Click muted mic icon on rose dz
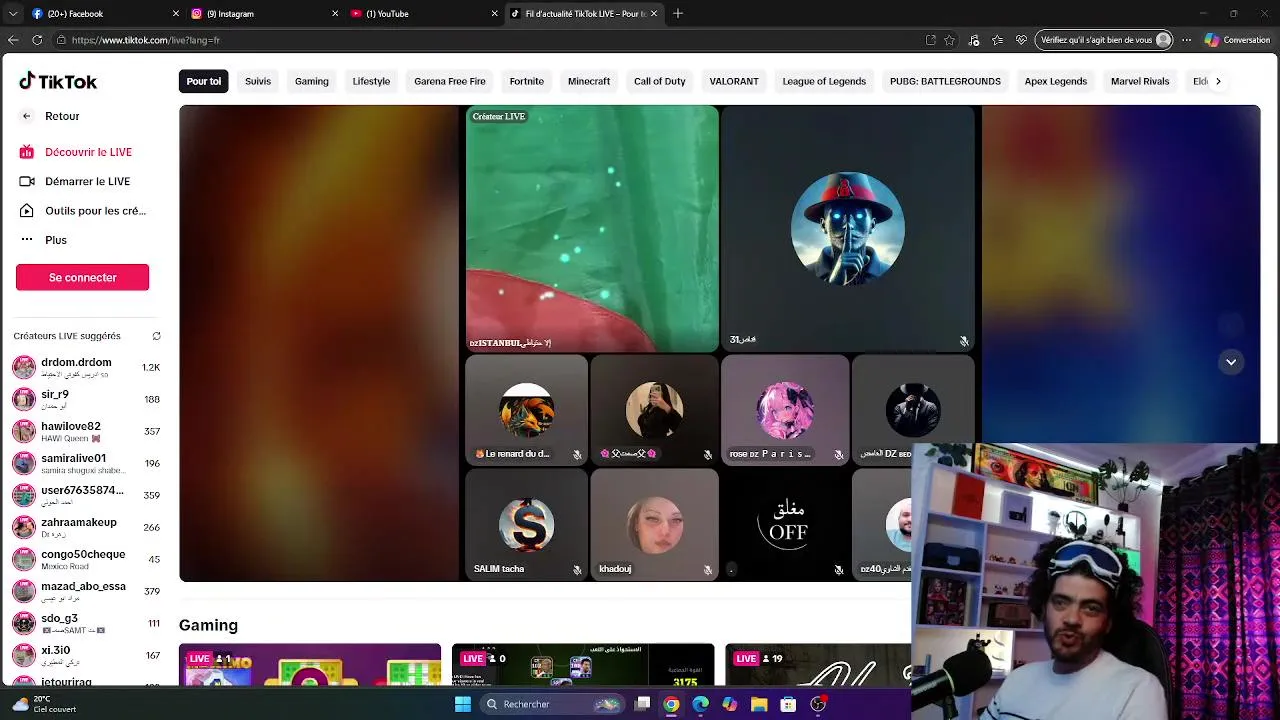1280x720 pixels. click(x=839, y=455)
